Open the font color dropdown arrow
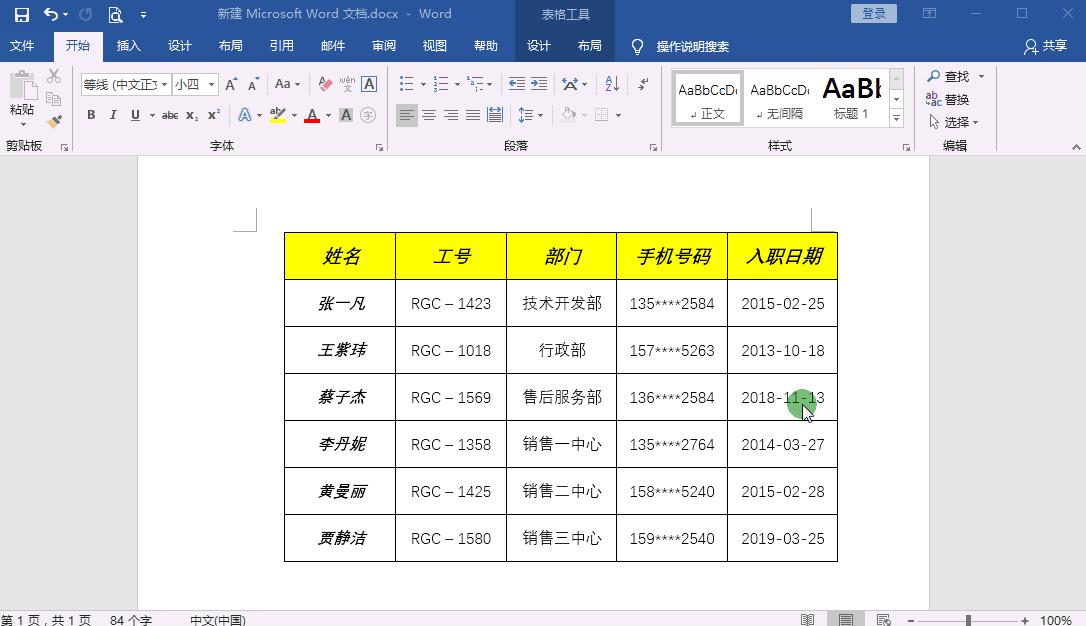The image size is (1086, 626). 328,116
